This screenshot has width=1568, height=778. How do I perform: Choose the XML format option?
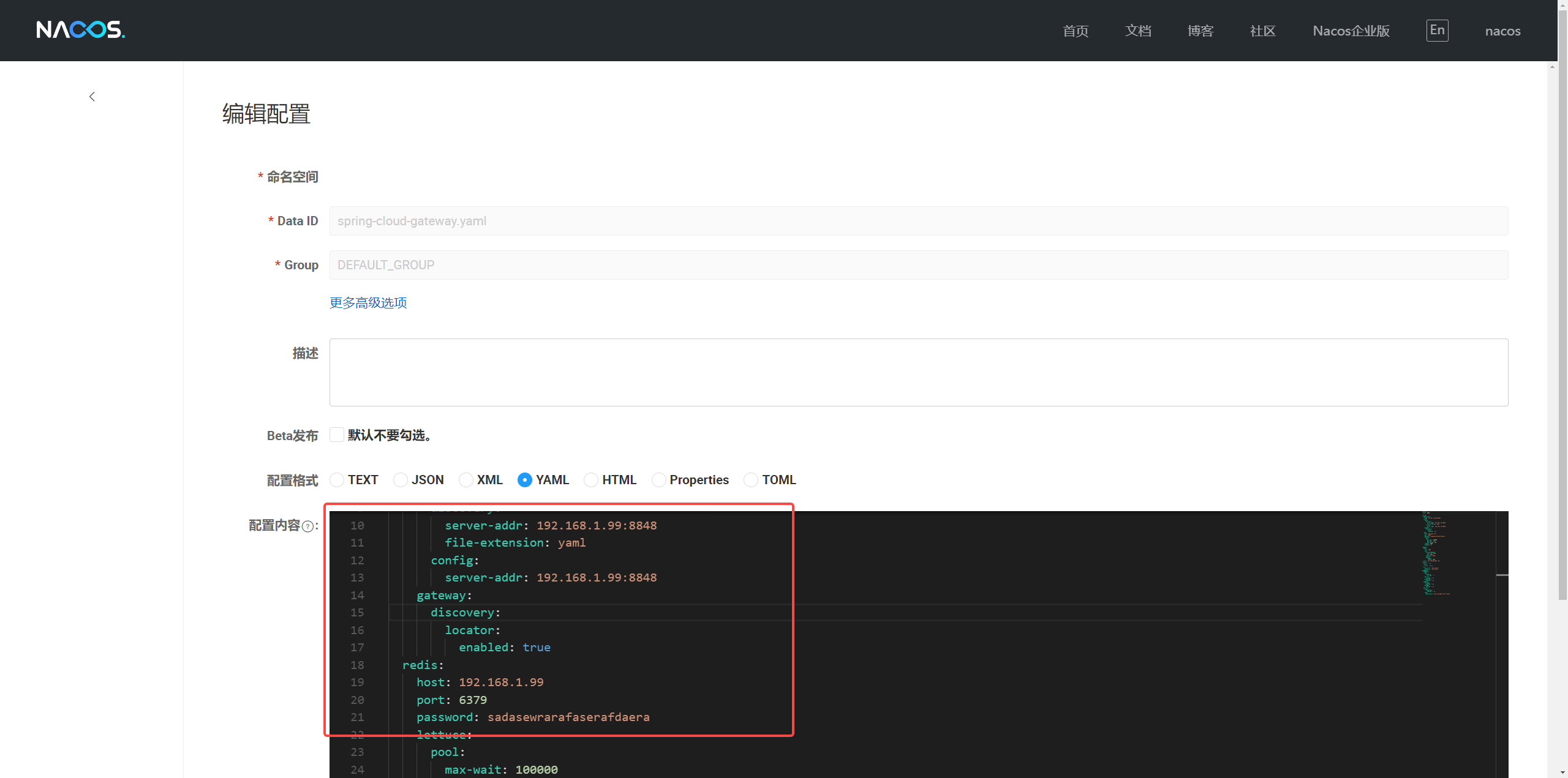point(466,480)
